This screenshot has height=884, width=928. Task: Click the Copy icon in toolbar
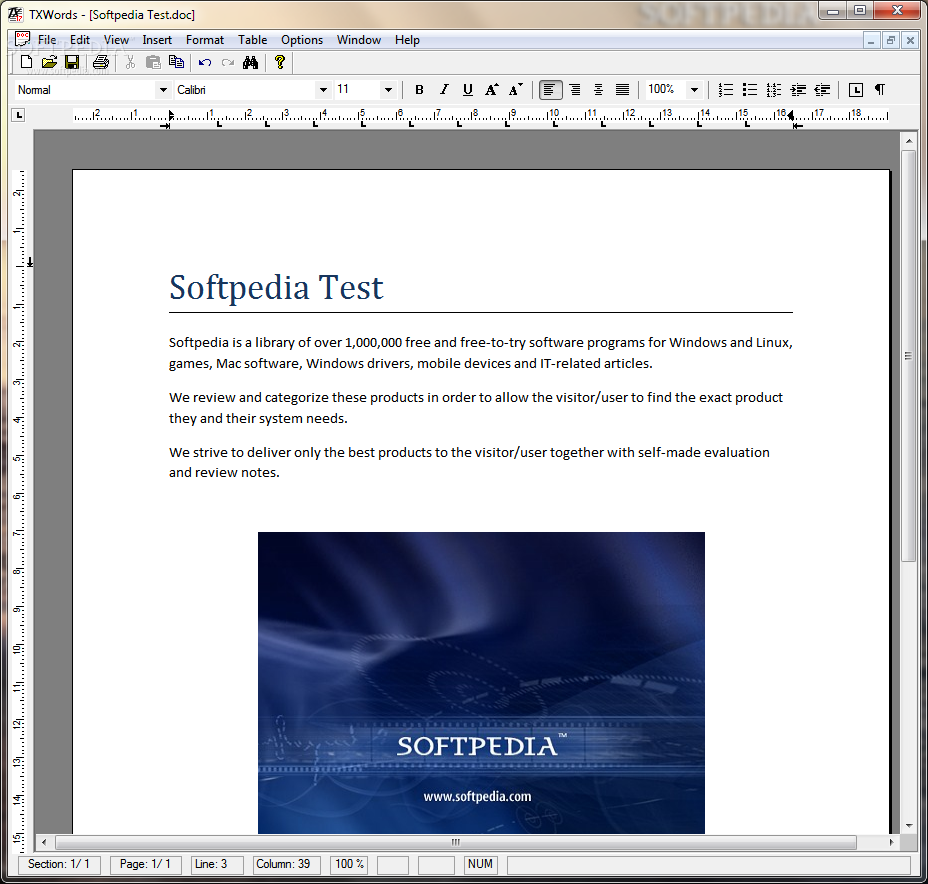tap(176, 62)
